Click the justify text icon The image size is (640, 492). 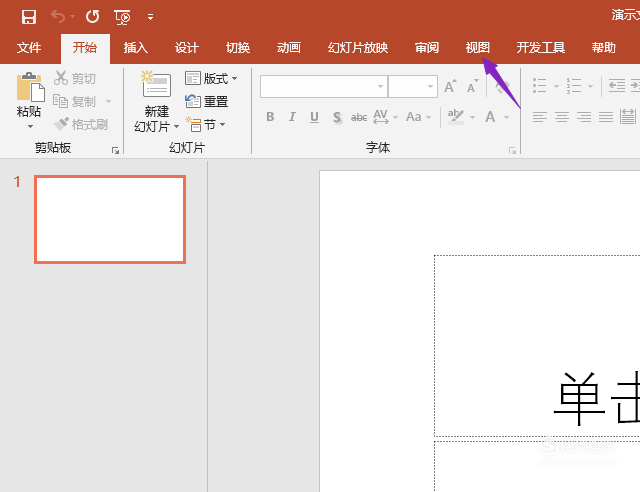point(606,117)
